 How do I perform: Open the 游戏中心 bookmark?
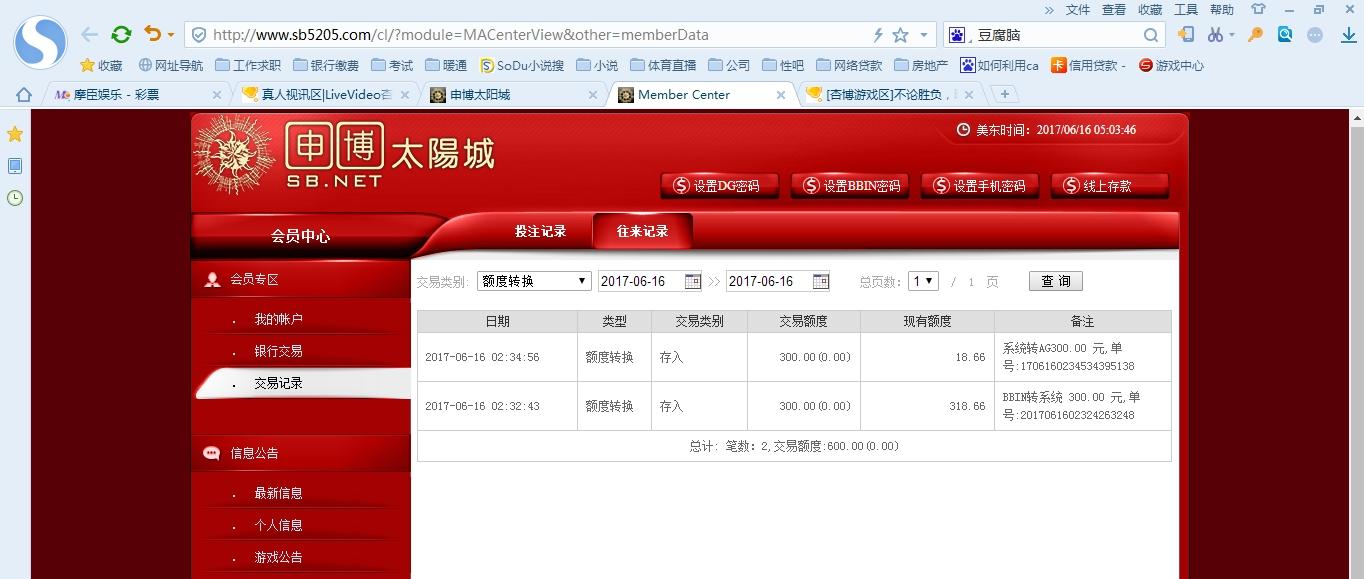(x=1171, y=65)
